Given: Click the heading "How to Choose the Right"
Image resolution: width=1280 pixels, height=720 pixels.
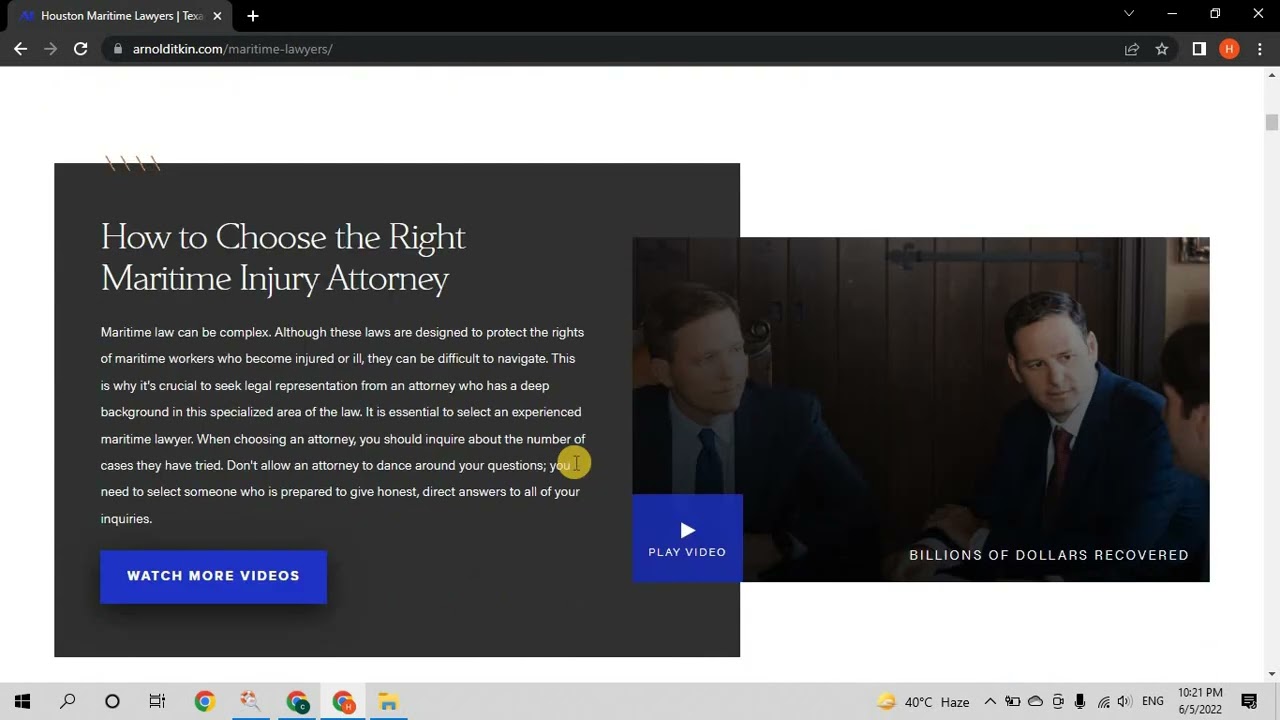Looking at the screenshot, I should point(283,238).
